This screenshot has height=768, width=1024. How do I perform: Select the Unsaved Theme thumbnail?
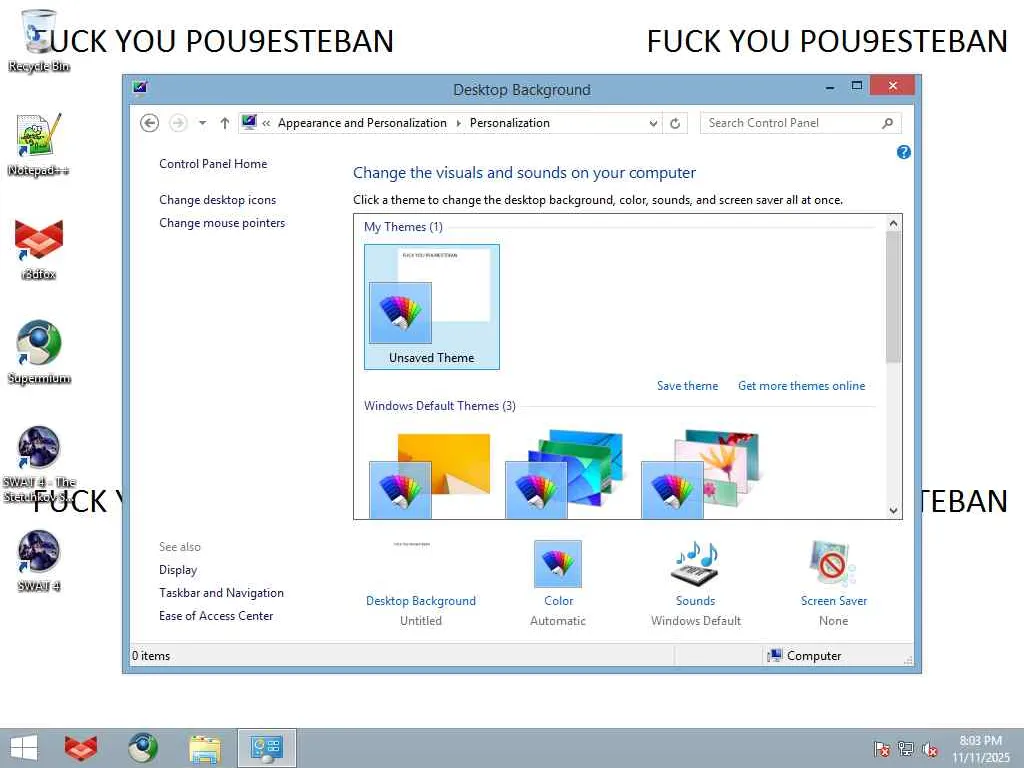(432, 307)
